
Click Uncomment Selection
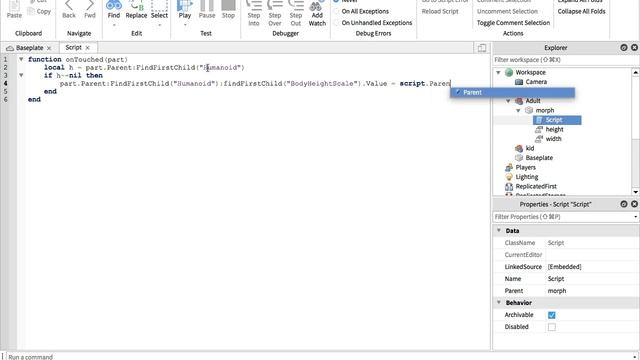(507, 11)
